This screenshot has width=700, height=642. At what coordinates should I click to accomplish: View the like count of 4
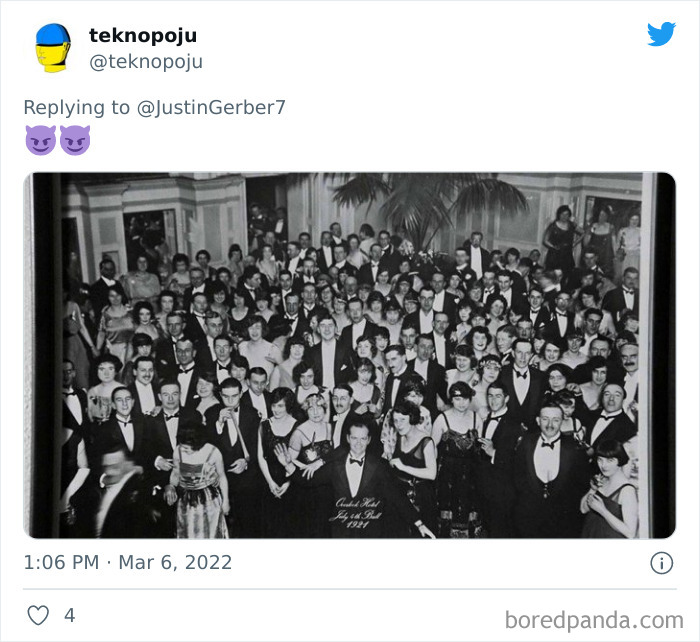[69, 615]
